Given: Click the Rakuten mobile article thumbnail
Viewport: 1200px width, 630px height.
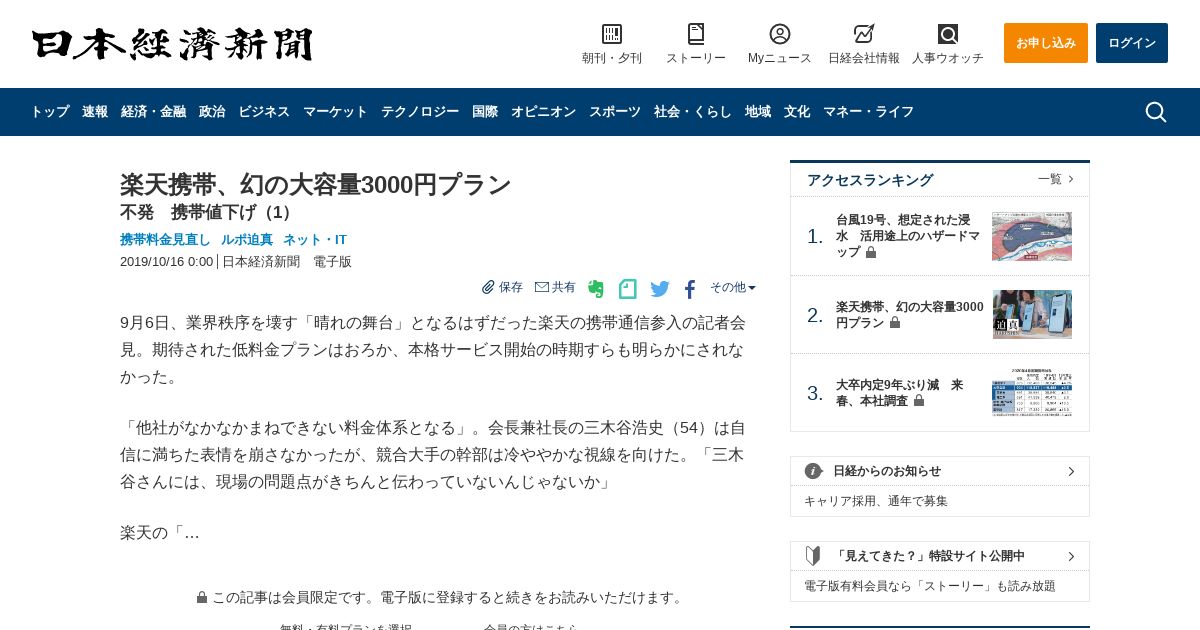Looking at the screenshot, I should click(x=1032, y=315).
